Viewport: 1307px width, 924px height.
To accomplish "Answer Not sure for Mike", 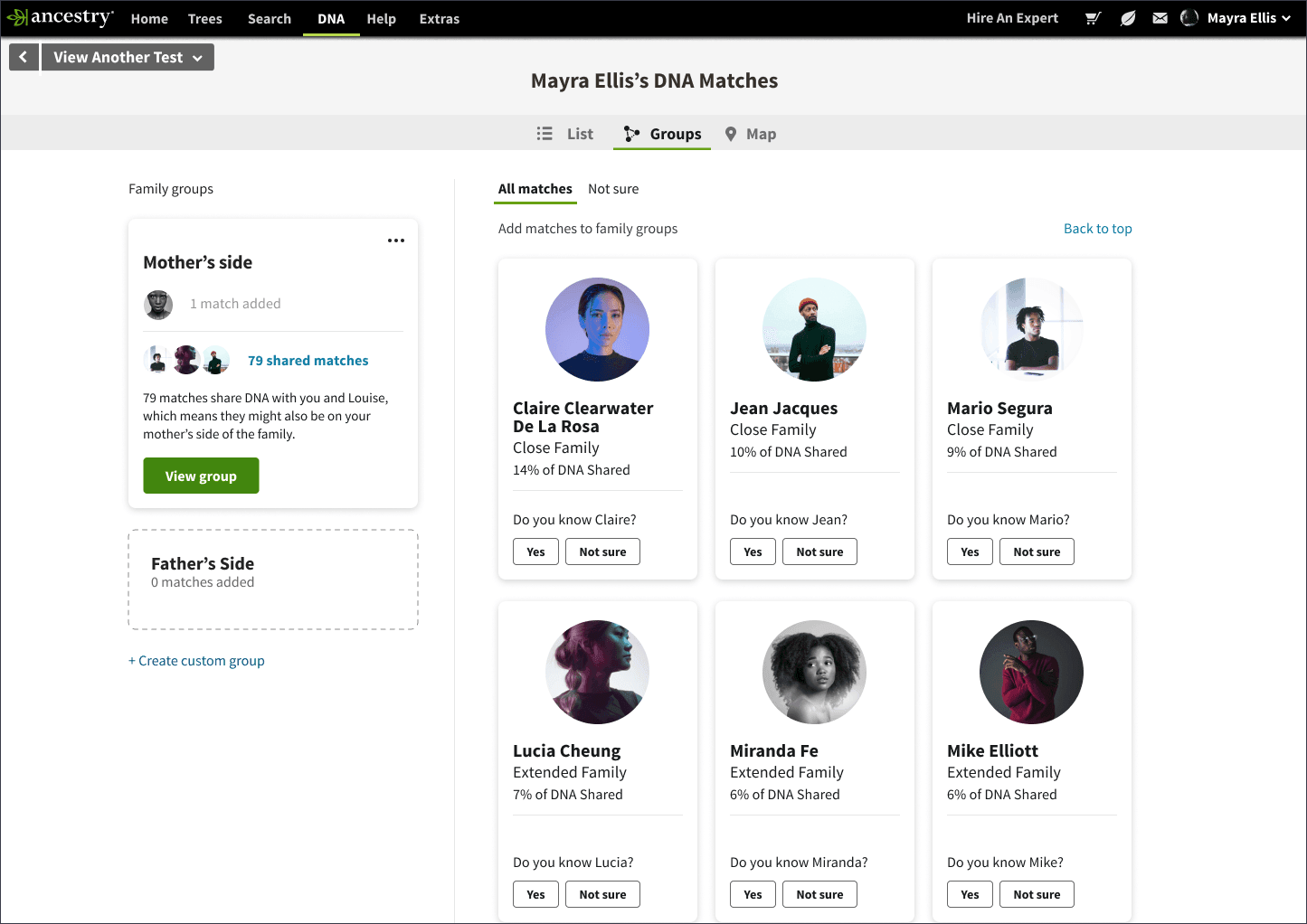I will tap(1037, 894).
